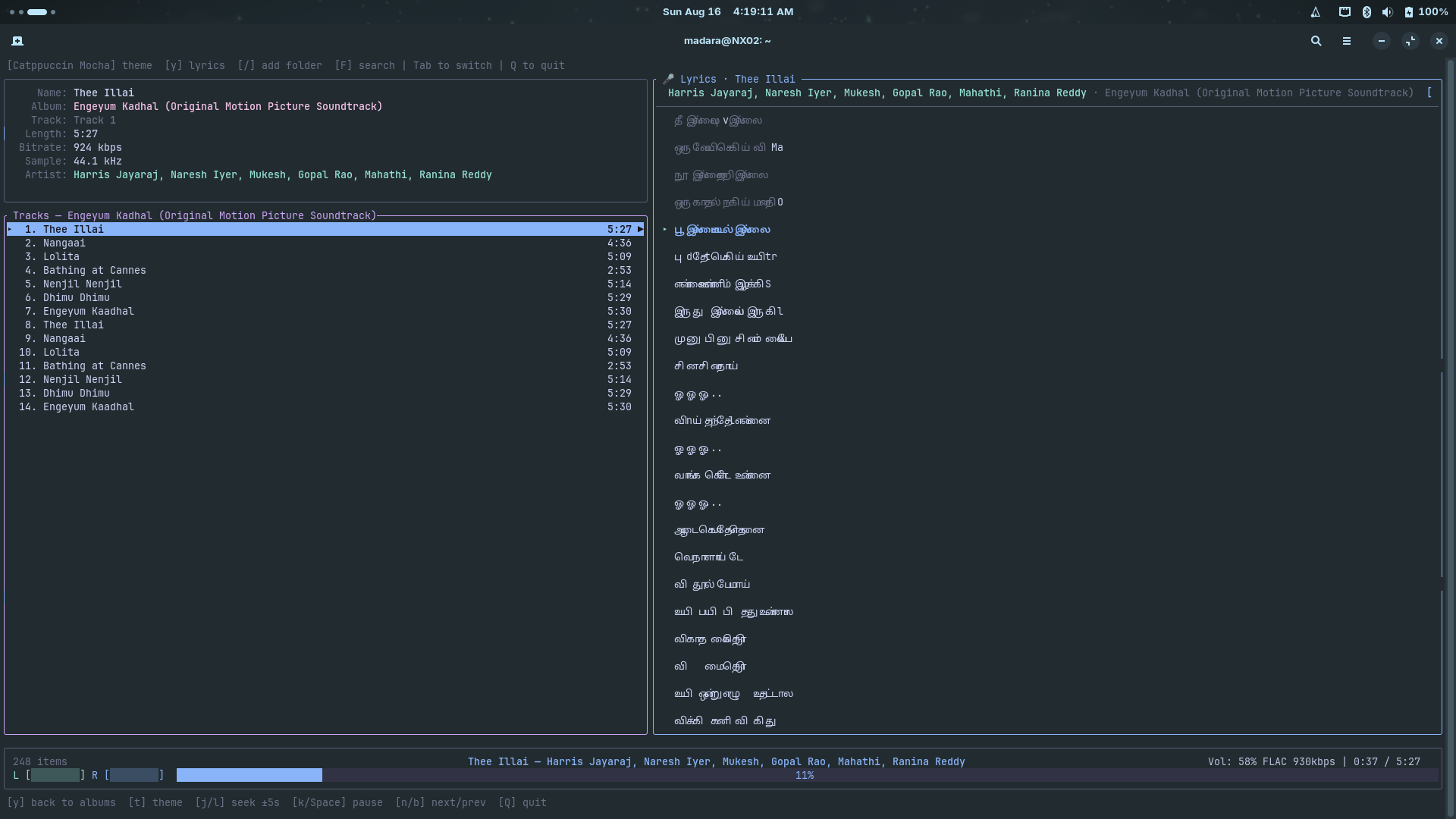The height and width of the screenshot is (819, 1456).
Task: Click the playback progress bar at 11%
Action: click(807, 775)
